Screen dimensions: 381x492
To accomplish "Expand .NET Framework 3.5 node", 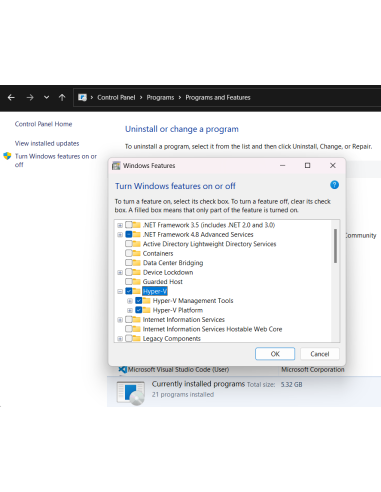I will click(x=120, y=225).
